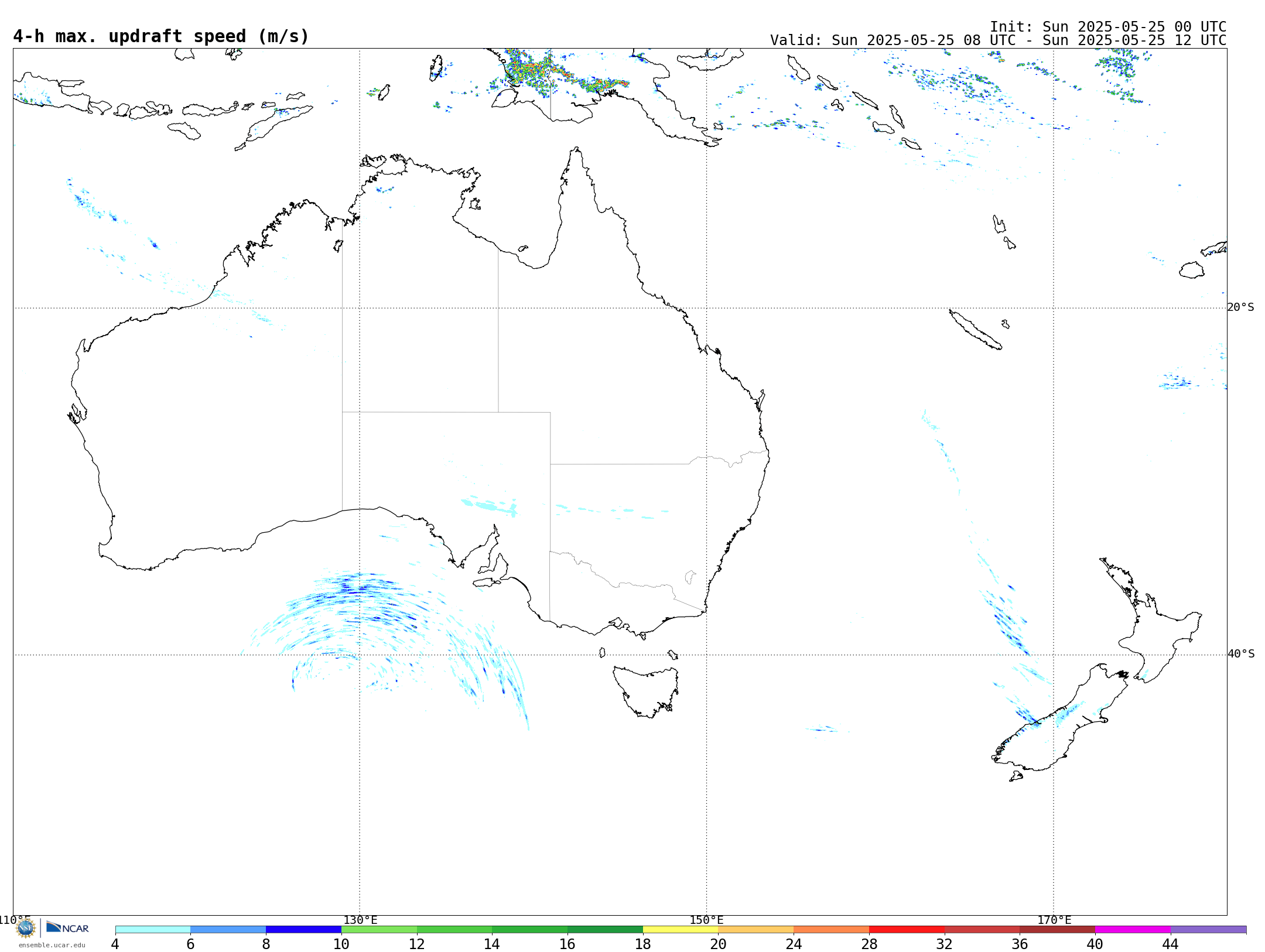Select the magenta 40–44 color swatch
Image resolution: width=1265 pixels, height=952 pixels.
tap(1133, 930)
